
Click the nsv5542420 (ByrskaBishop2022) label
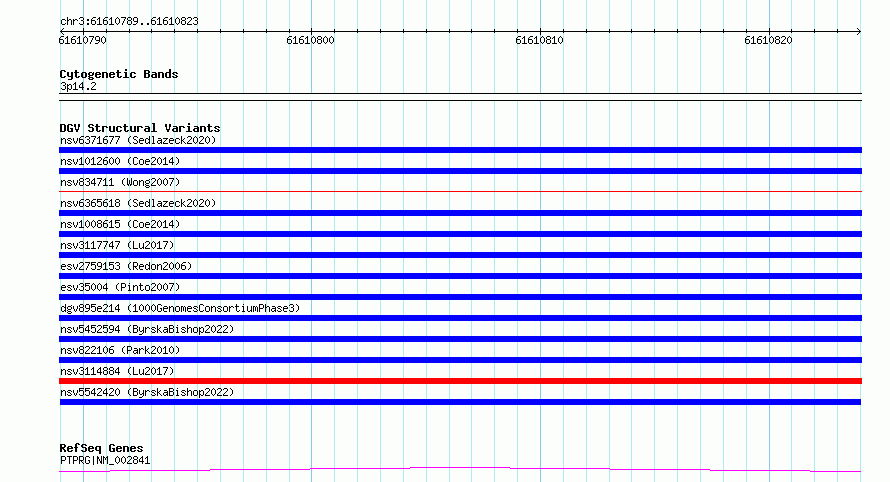(x=147, y=392)
